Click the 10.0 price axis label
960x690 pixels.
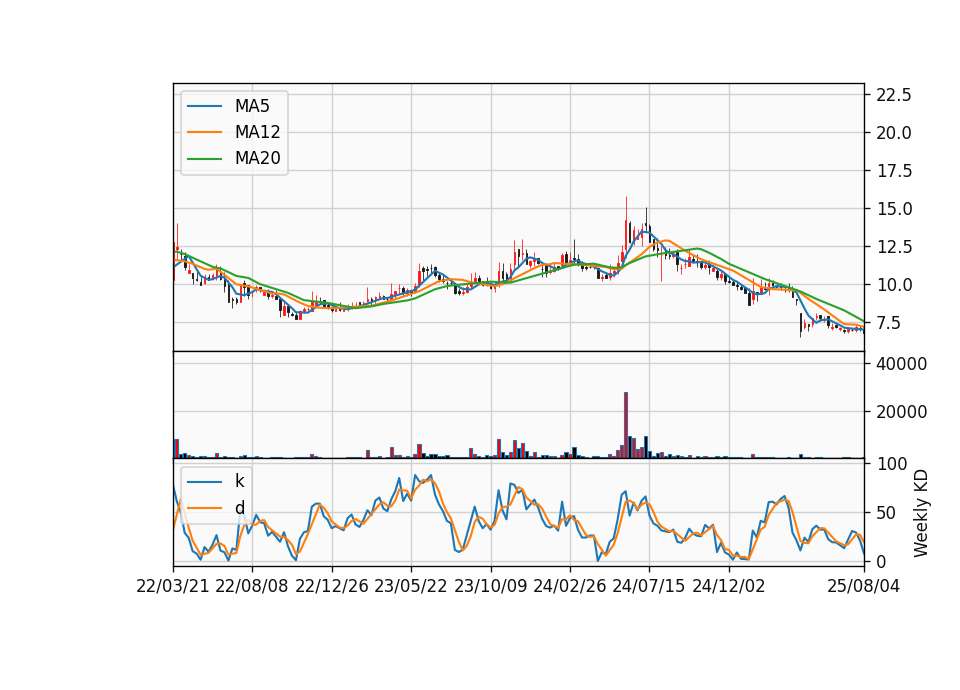[894, 285]
